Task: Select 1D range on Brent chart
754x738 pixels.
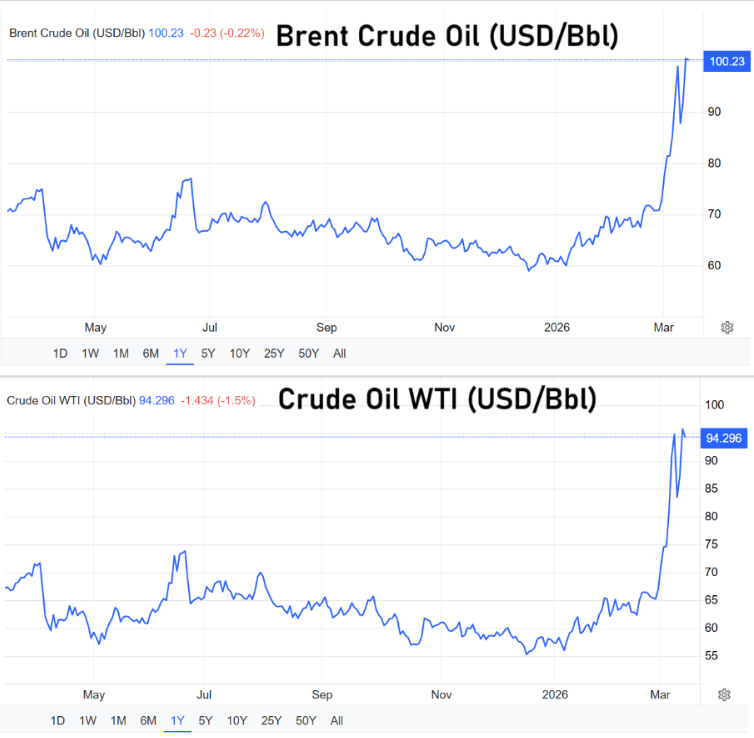Action: coord(60,353)
